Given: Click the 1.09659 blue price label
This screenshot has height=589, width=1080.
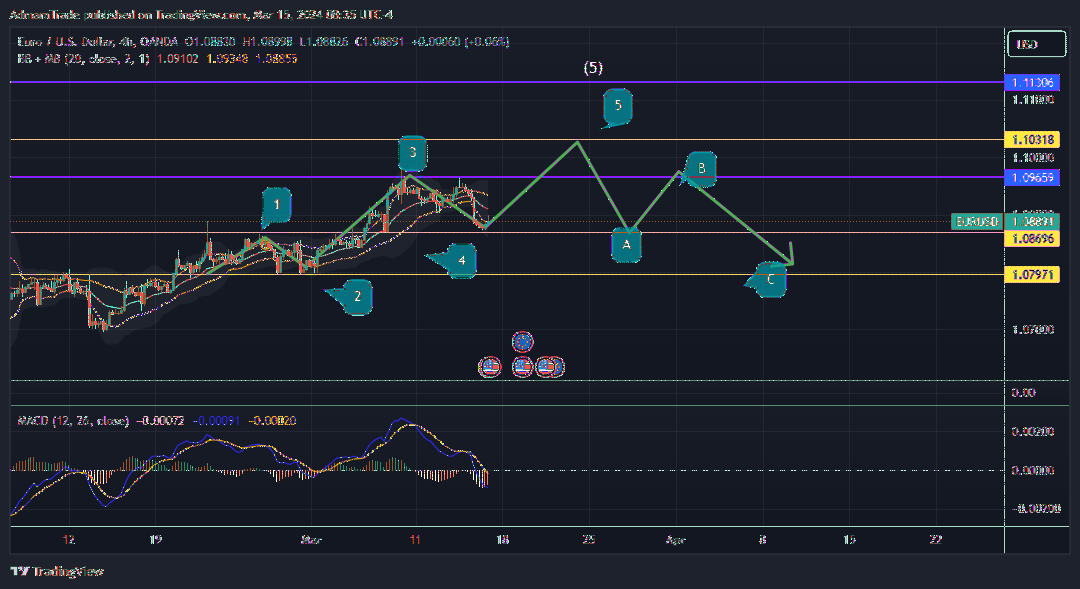Looking at the screenshot, I should [x=1032, y=178].
